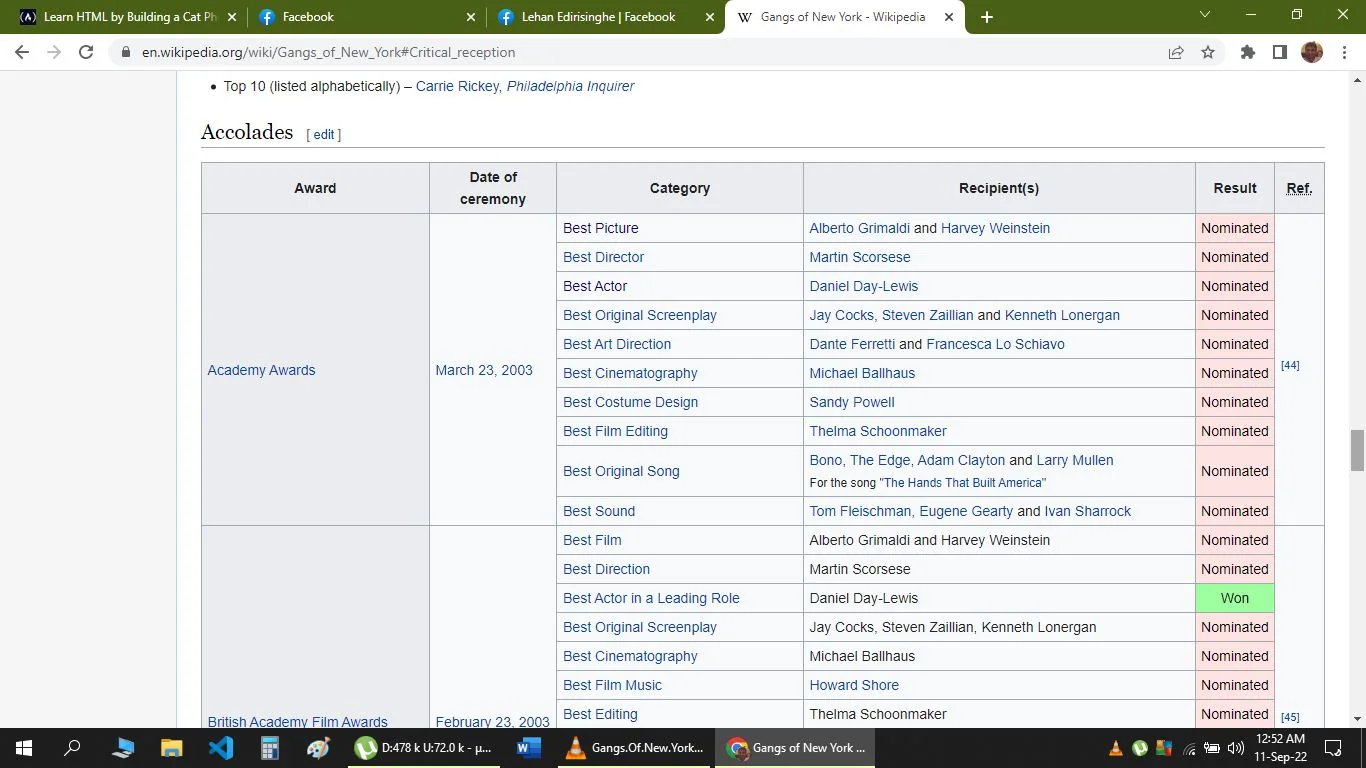Click the Chrome taskbar button
The height and width of the screenshot is (768, 1366).
(796, 748)
